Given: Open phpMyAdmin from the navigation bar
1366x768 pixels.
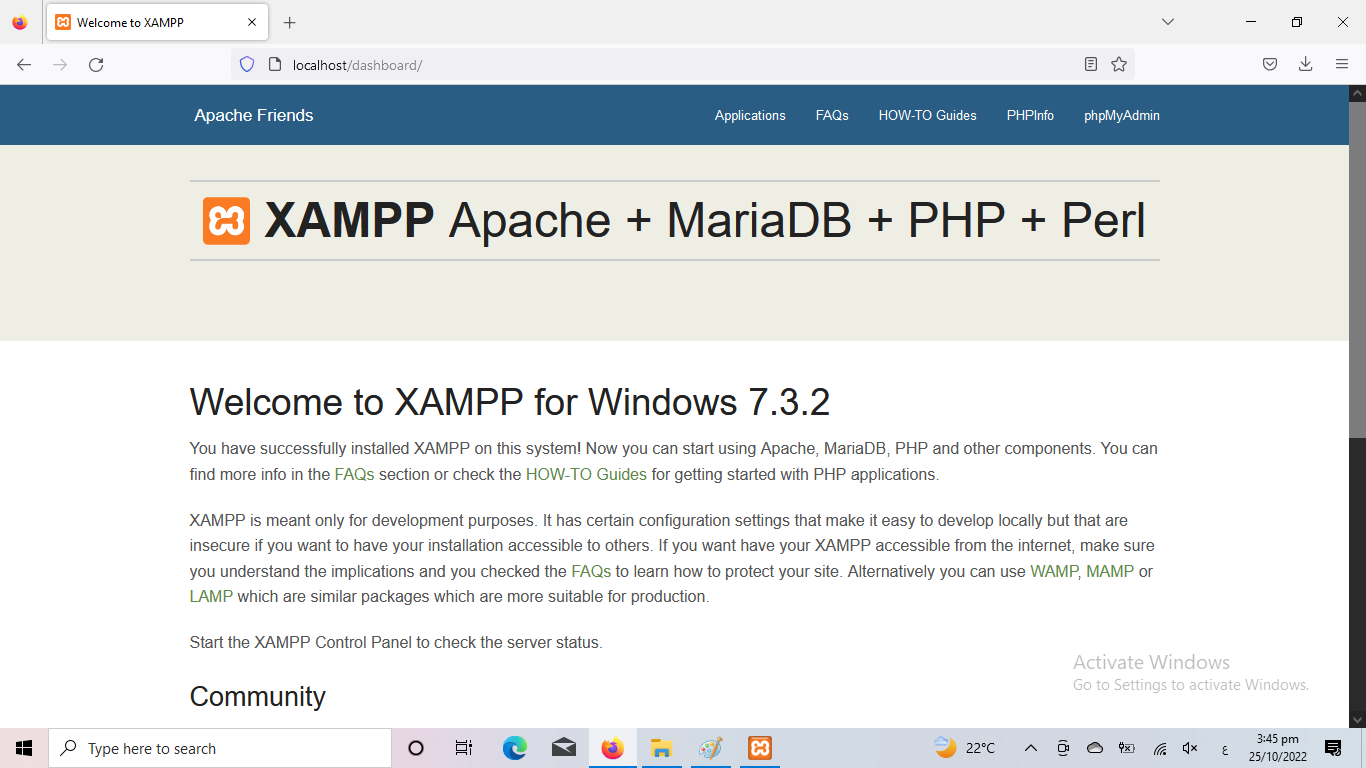Looking at the screenshot, I should (x=1121, y=116).
